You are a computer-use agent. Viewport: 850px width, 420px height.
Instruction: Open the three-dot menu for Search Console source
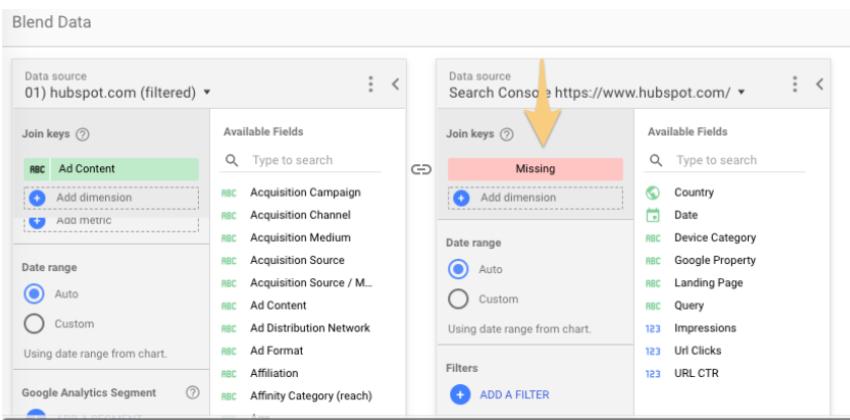point(795,84)
